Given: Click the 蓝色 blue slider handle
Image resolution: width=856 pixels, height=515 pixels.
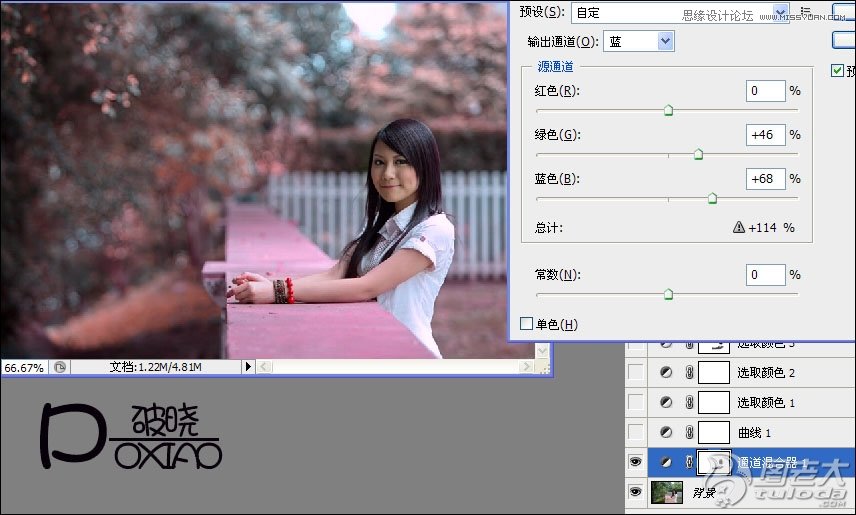Looking at the screenshot, I should pos(712,198).
